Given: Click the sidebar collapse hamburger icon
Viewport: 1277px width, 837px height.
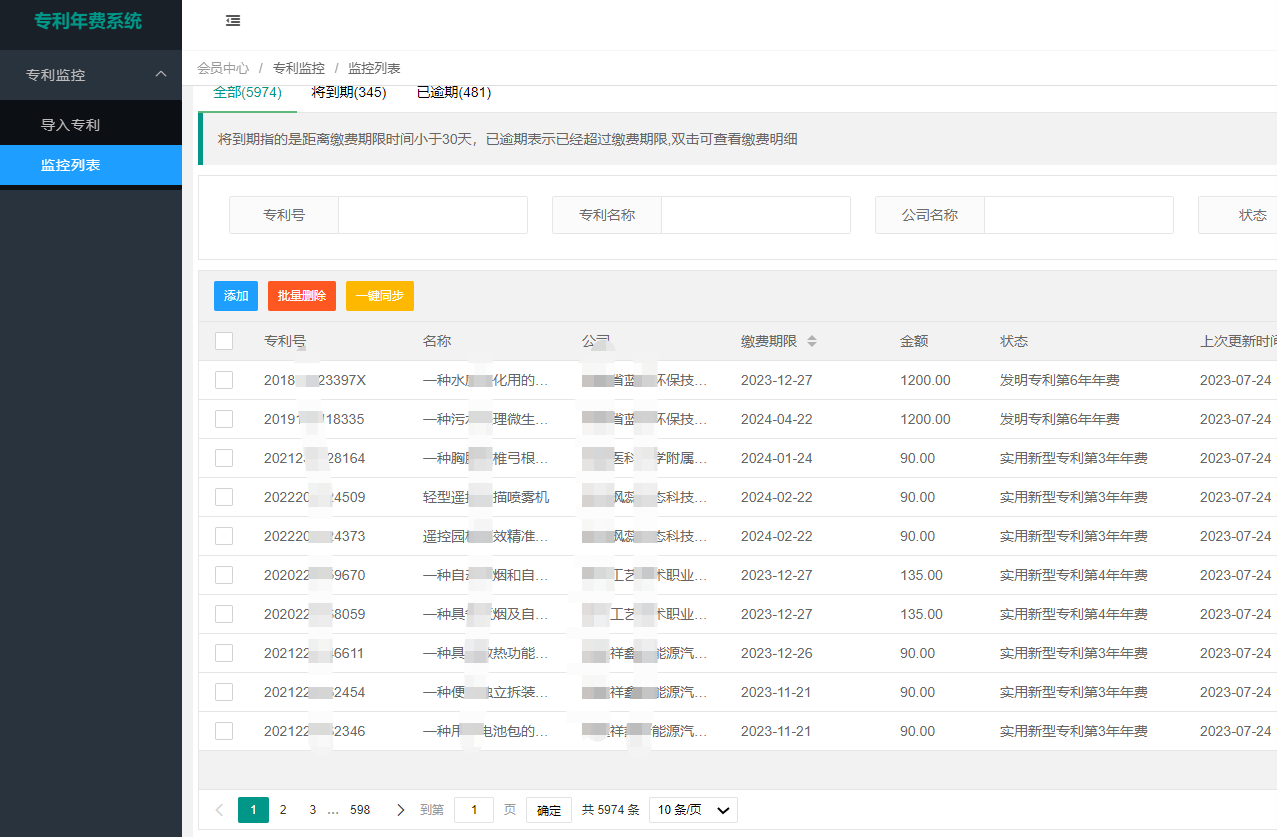Looking at the screenshot, I should [233, 20].
